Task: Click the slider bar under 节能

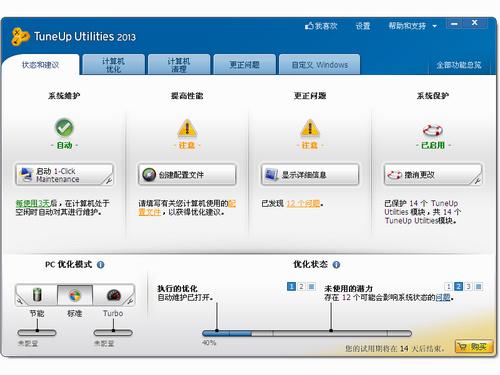Action: click(x=37, y=333)
